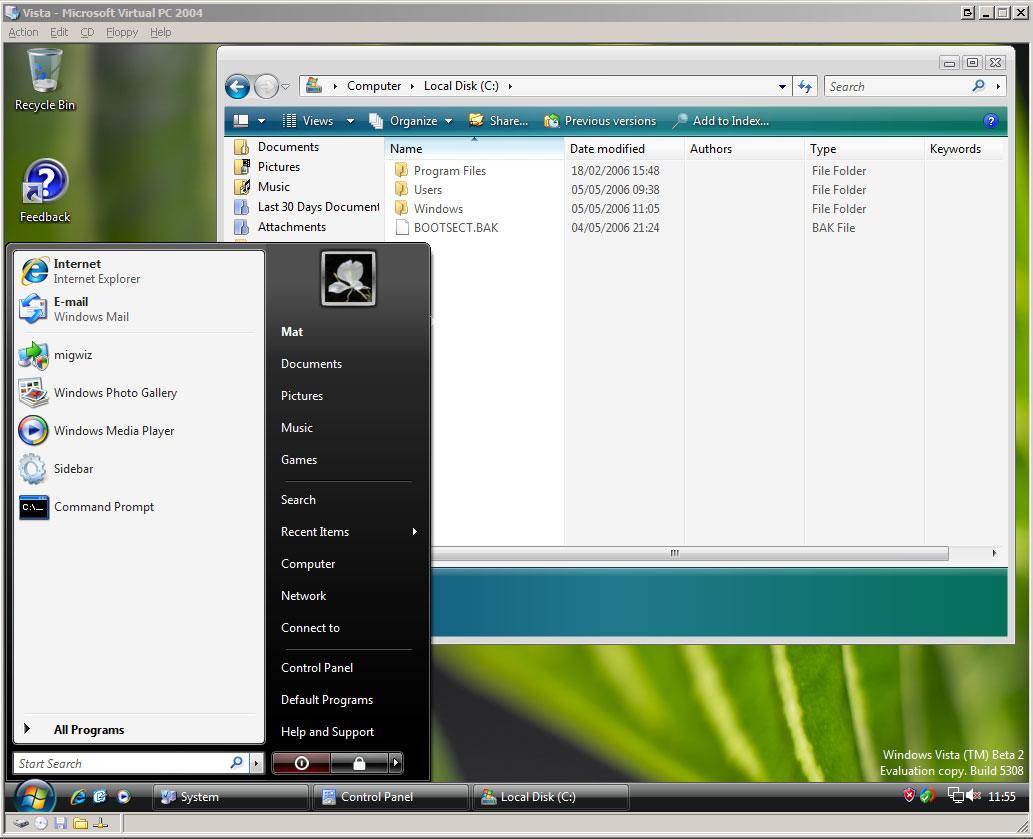Expand All Programs in the Start menu
This screenshot has height=839, width=1033.
(88, 730)
